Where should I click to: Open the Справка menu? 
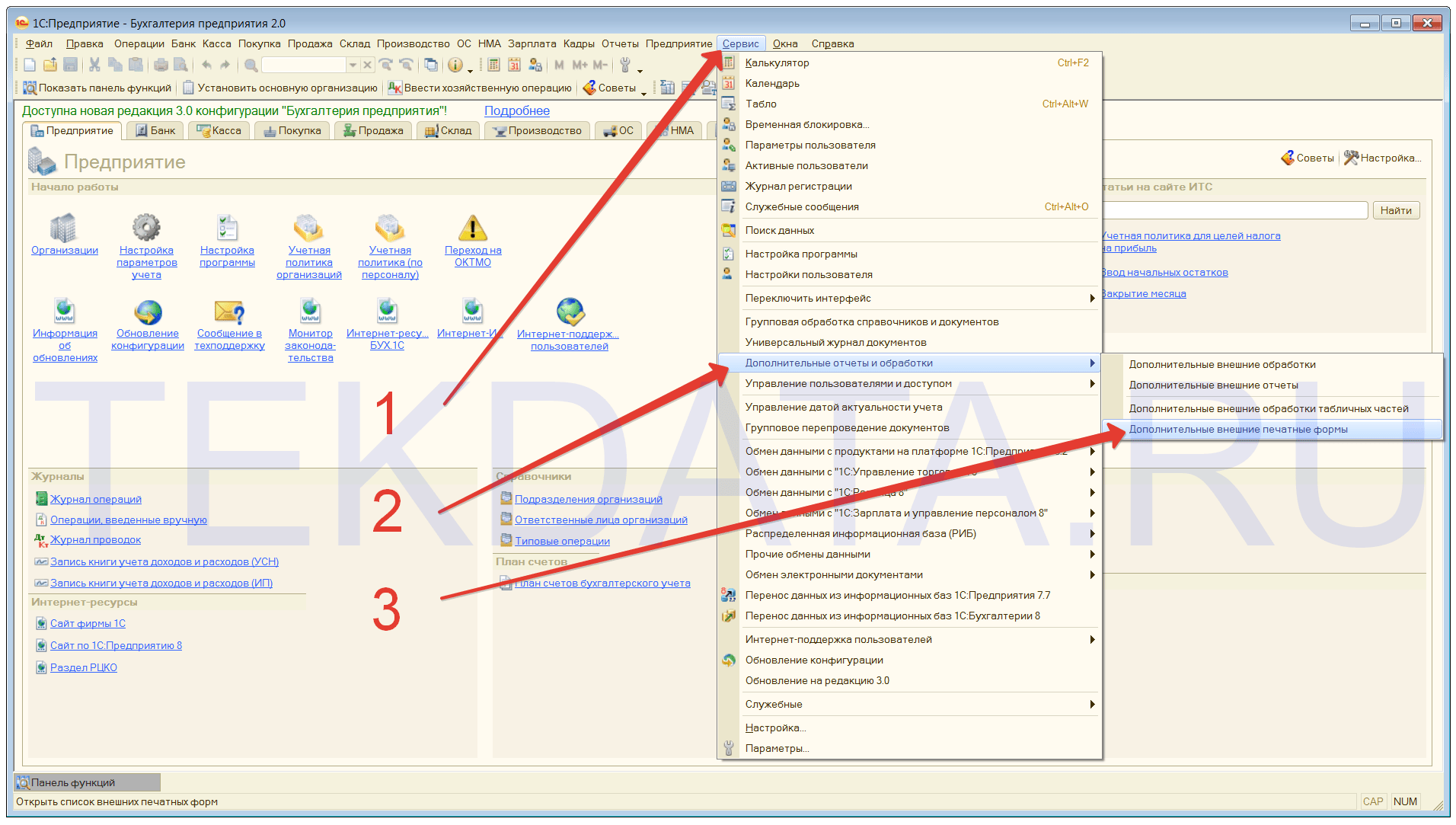(832, 43)
